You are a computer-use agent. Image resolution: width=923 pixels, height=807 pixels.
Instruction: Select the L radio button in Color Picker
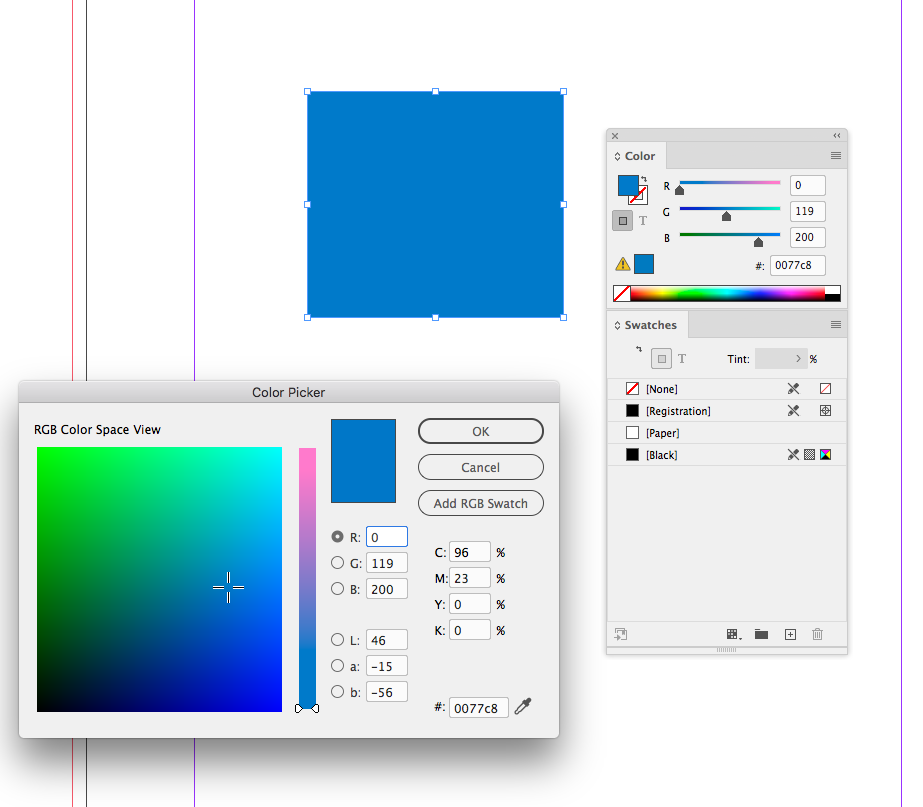(338, 639)
